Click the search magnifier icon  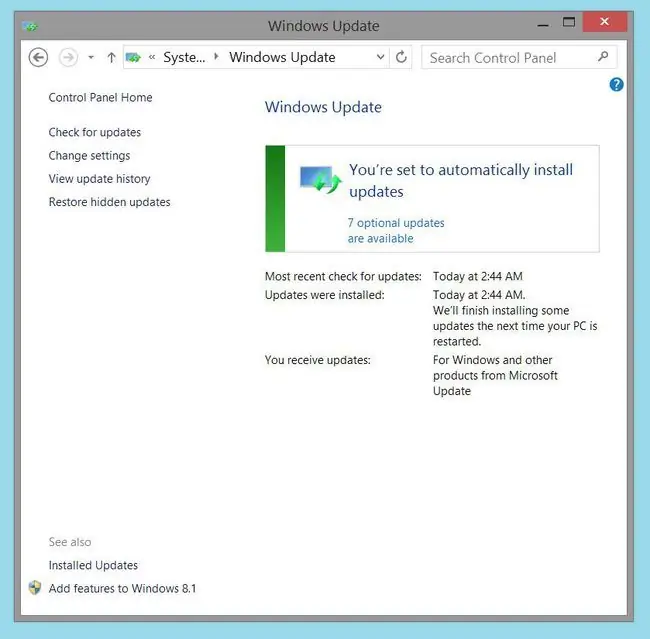pos(603,57)
